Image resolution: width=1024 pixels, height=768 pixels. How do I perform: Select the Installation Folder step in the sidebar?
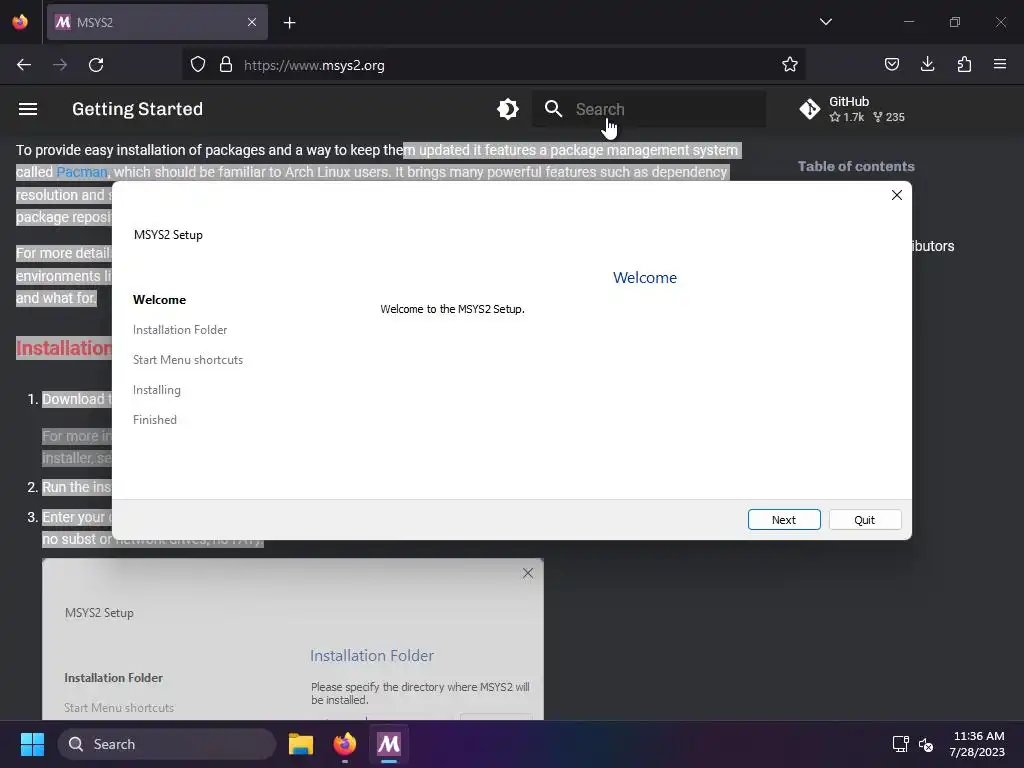click(180, 330)
